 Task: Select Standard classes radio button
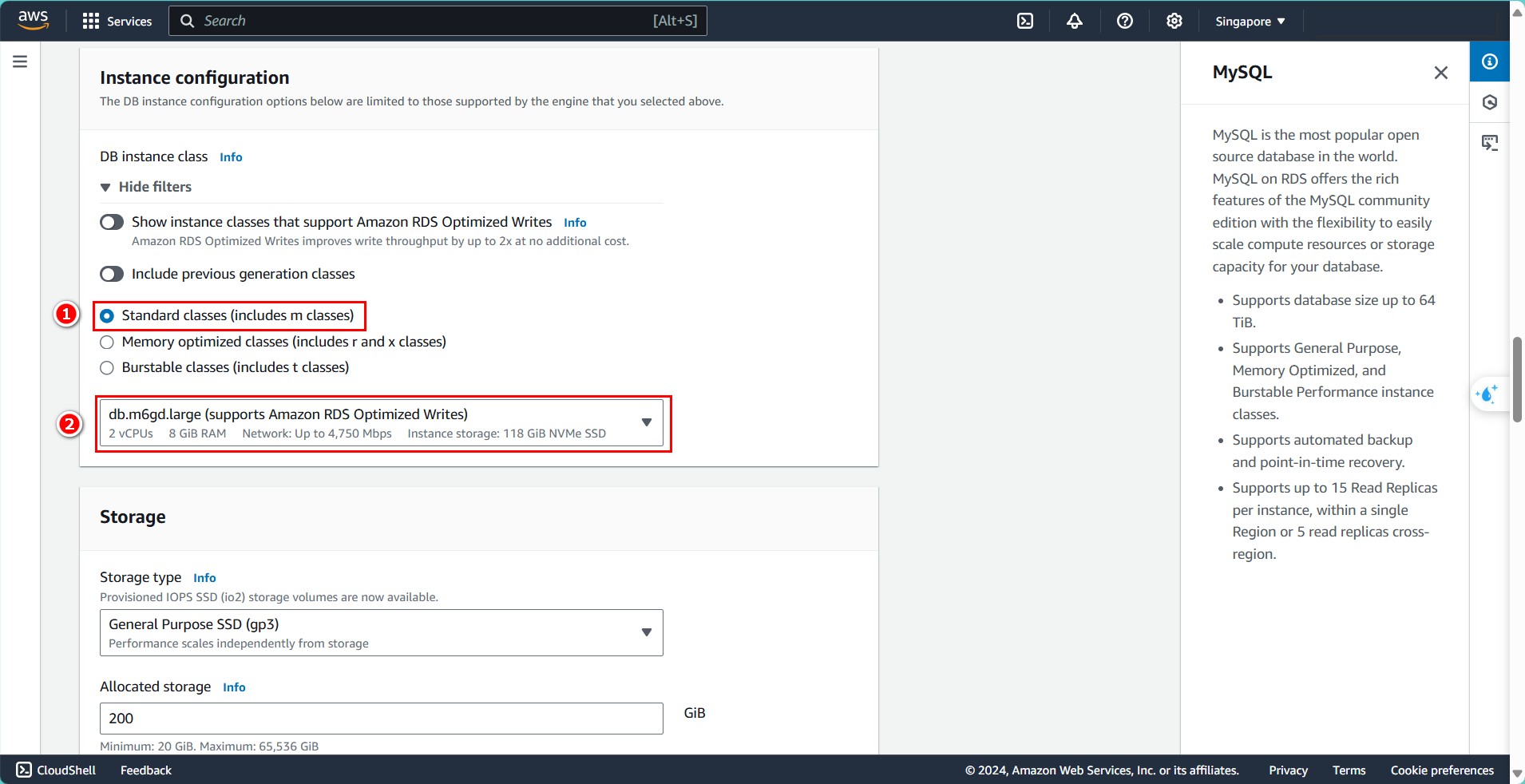[x=107, y=316]
